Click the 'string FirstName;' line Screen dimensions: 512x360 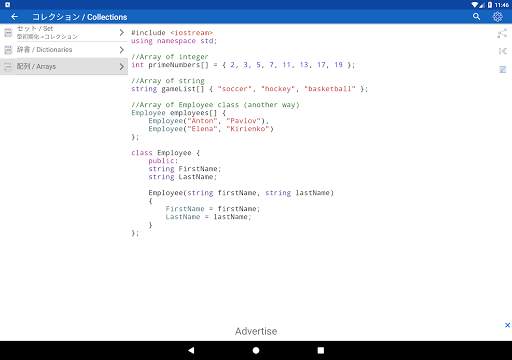click(x=185, y=169)
